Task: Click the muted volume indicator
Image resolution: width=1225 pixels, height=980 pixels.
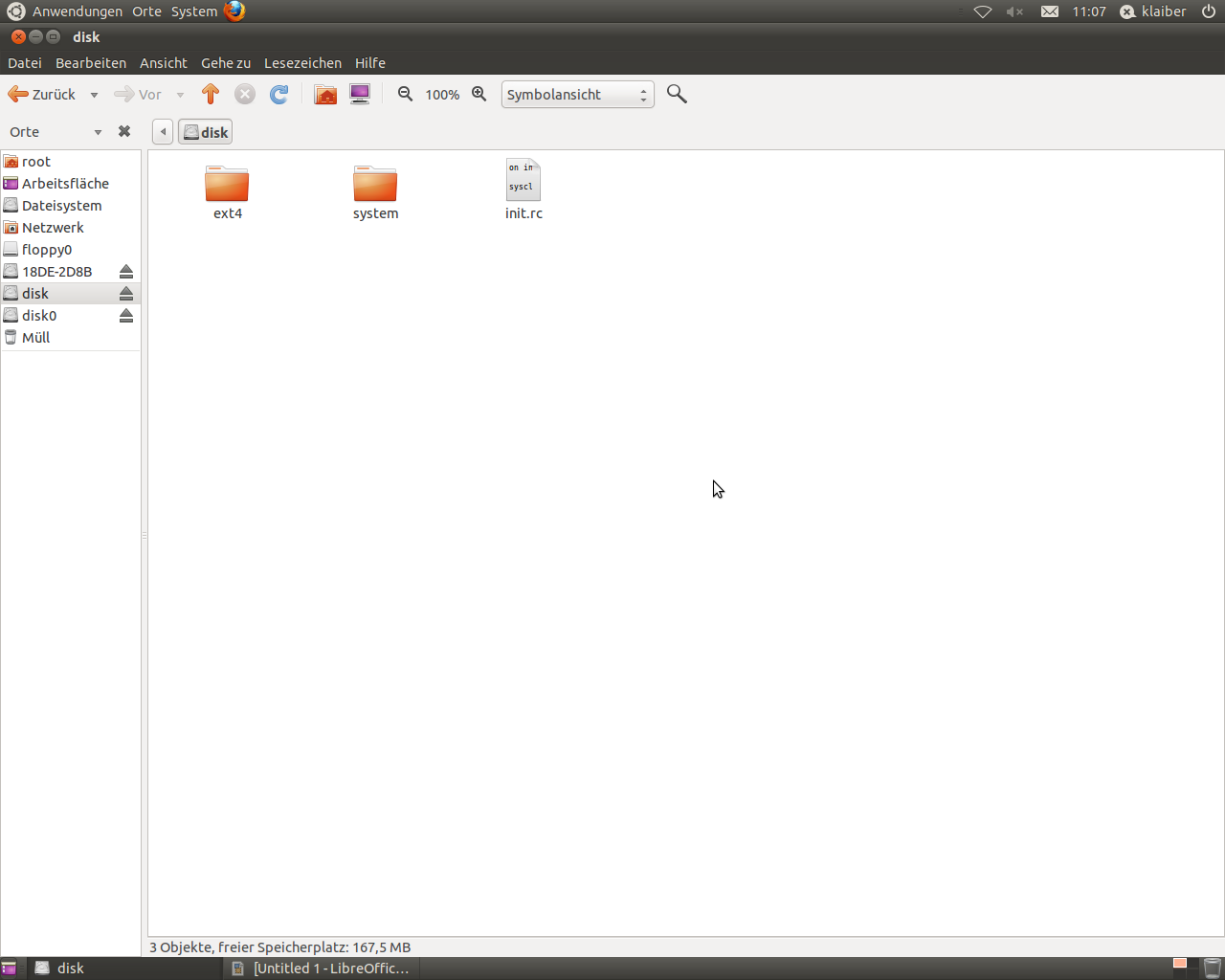Action: tap(1015, 11)
